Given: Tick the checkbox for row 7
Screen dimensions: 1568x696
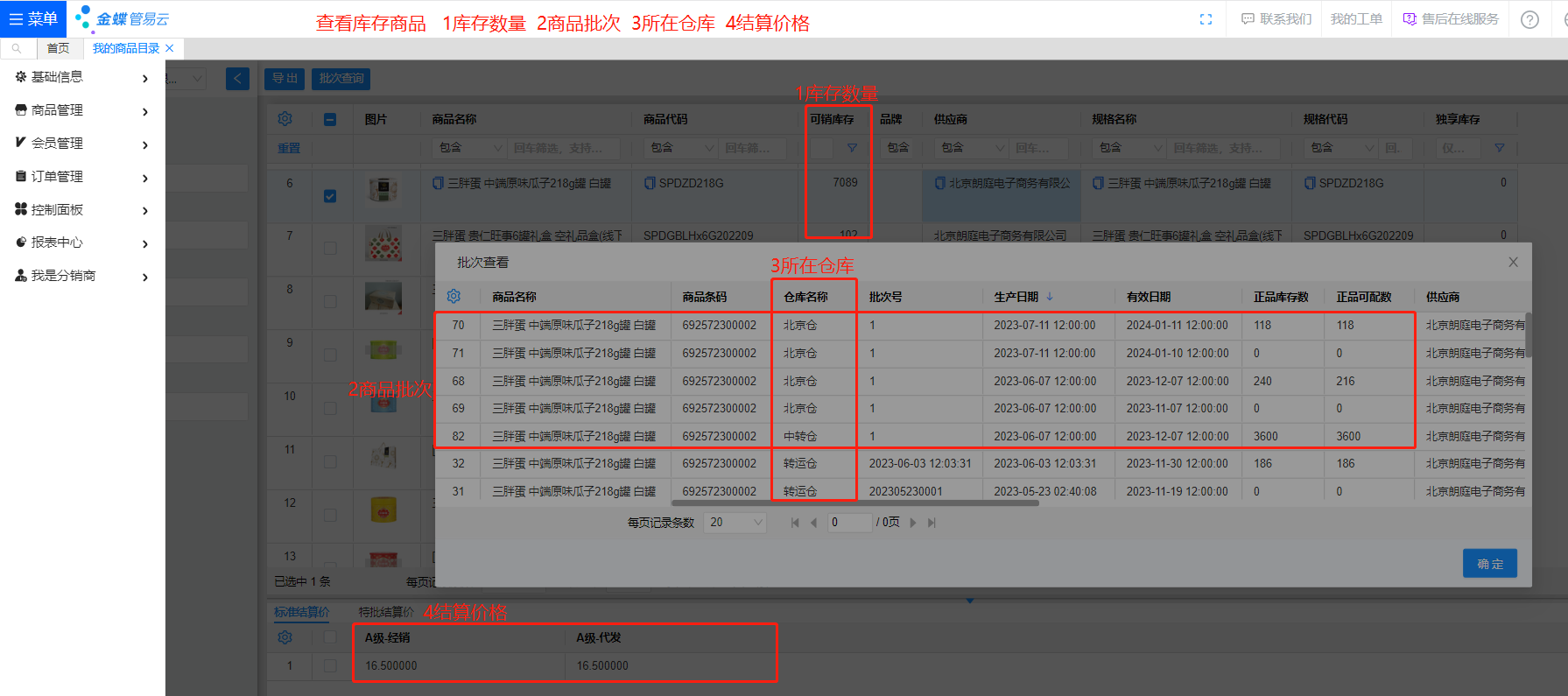Looking at the screenshot, I should pos(330,249).
